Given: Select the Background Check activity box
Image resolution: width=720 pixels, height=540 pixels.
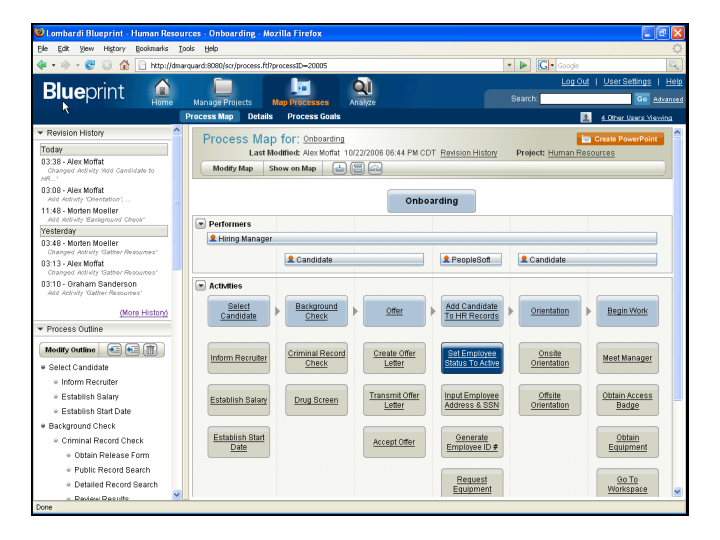Looking at the screenshot, I should click(x=316, y=311).
